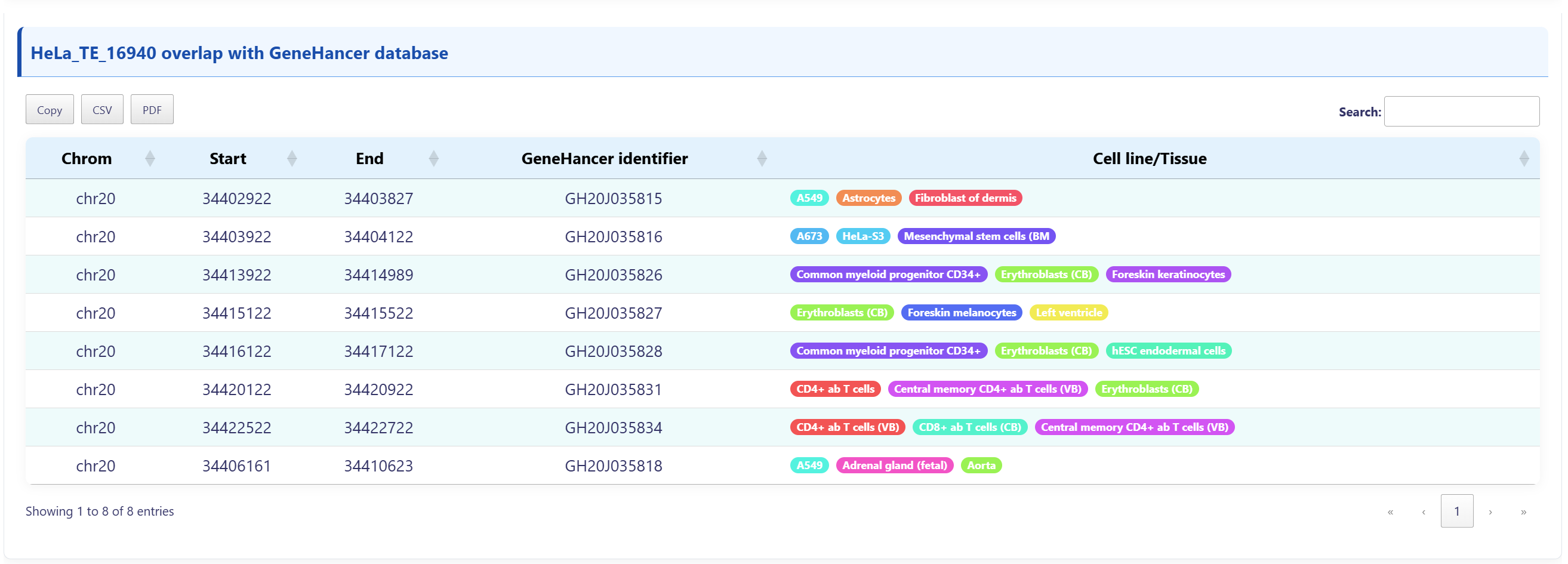Download table with PDF button
This screenshot has width=1568, height=564.
coord(152,109)
